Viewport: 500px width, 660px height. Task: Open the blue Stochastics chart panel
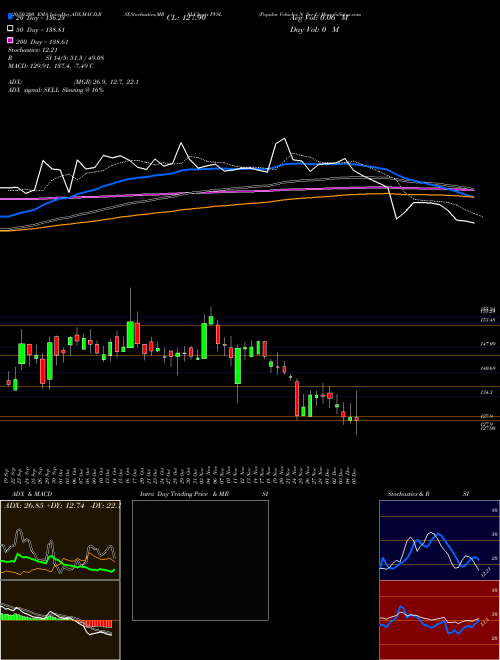click(x=439, y=540)
